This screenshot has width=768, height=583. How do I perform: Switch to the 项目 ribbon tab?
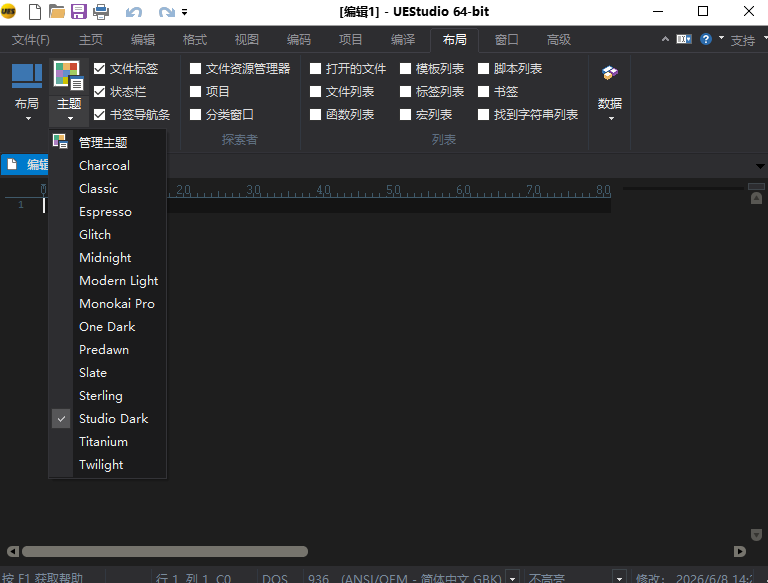click(x=351, y=40)
